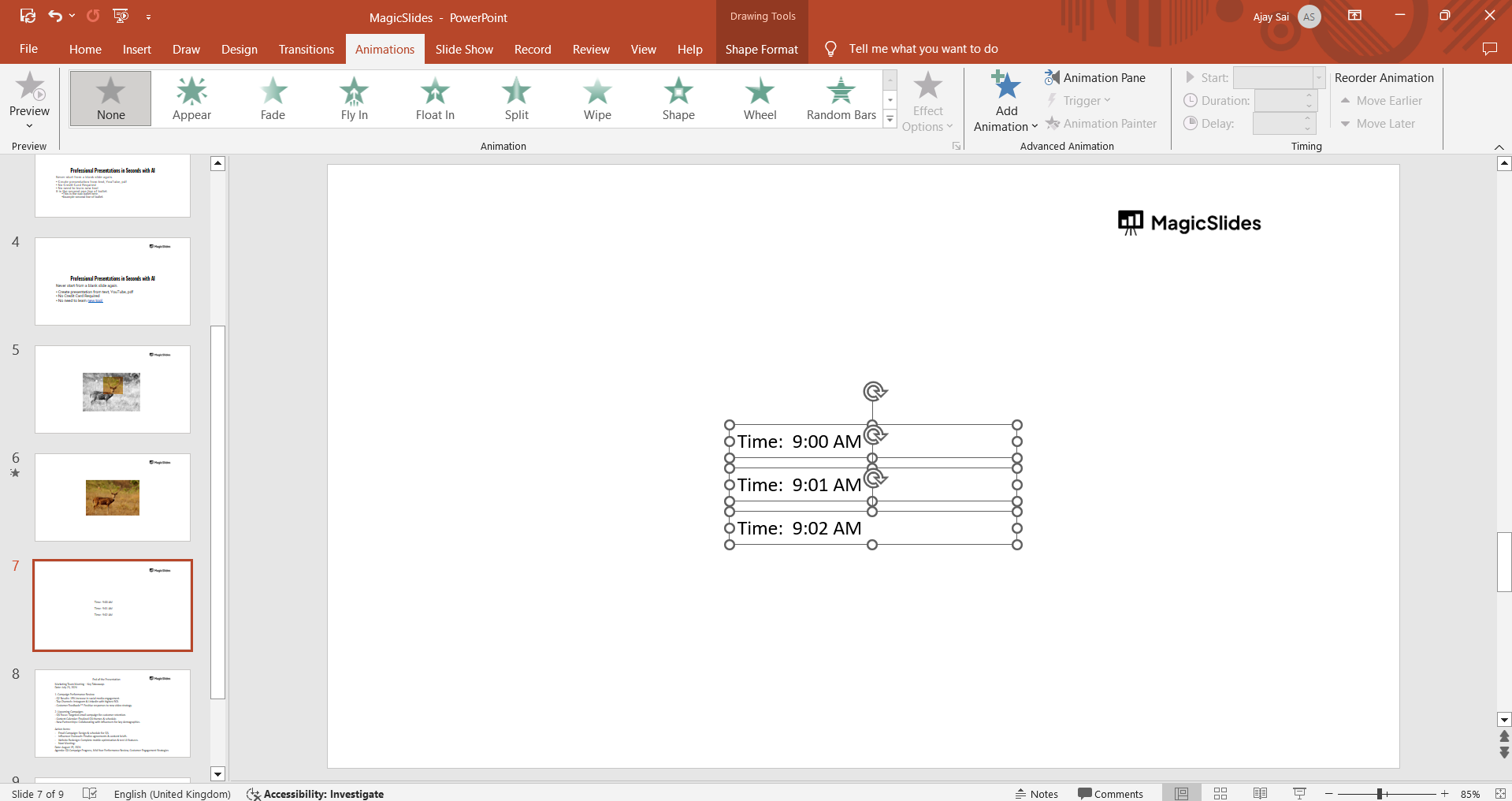This screenshot has width=1512, height=801.
Task: Toggle Comments pane from status bar
Action: coord(1110,794)
